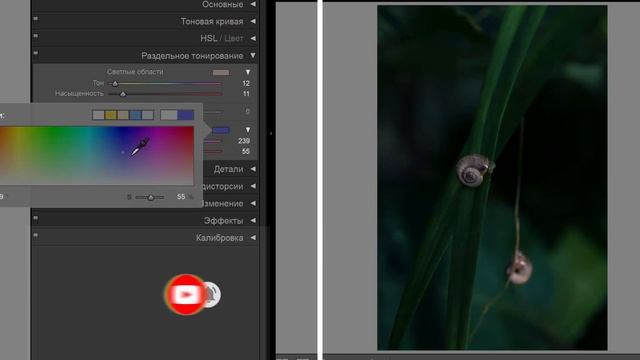Pick the yellow preset swatch in color picker
The height and width of the screenshot is (360, 640).
(x=111, y=115)
